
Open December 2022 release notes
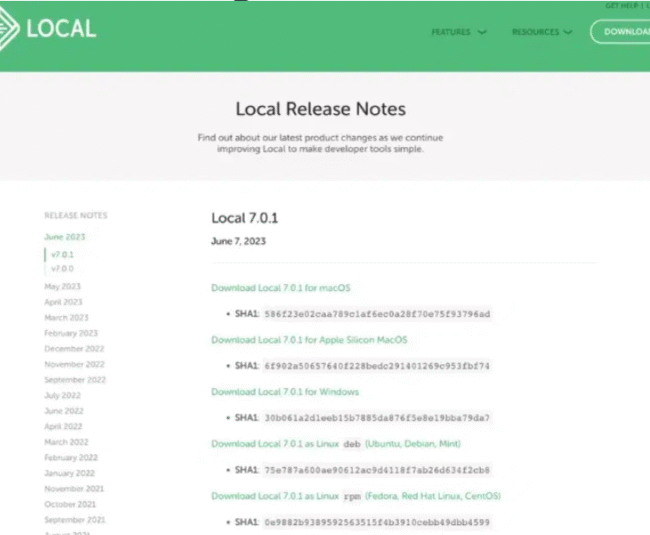point(74,349)
